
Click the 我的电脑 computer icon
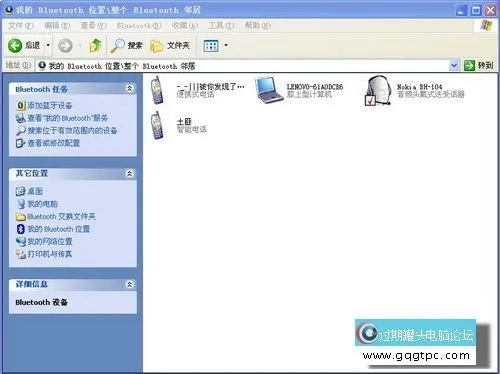[21, 204]
